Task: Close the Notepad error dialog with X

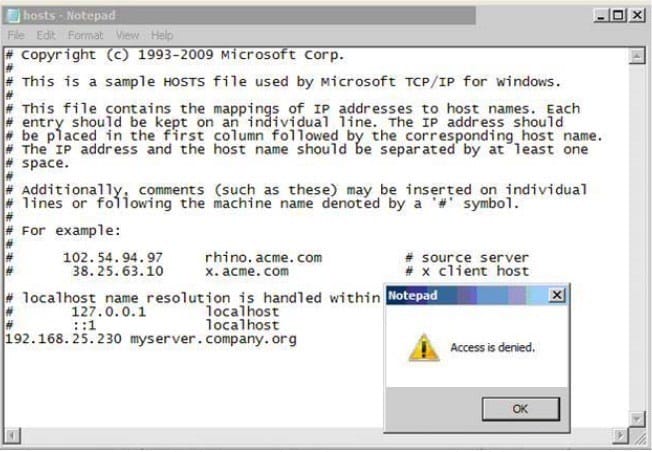Action: click(557, 295)
